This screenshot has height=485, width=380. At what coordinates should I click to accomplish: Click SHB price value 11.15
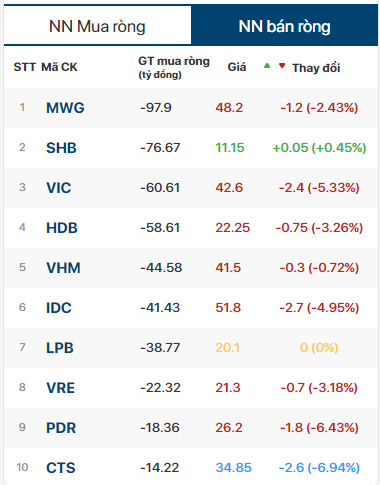(x=230, y=148)
